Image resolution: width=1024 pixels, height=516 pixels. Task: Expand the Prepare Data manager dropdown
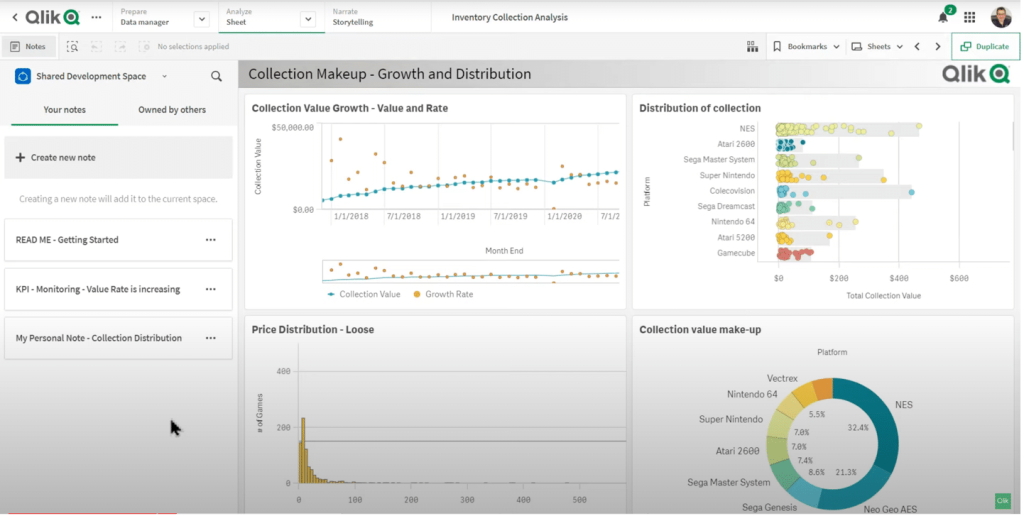[202, 19]
